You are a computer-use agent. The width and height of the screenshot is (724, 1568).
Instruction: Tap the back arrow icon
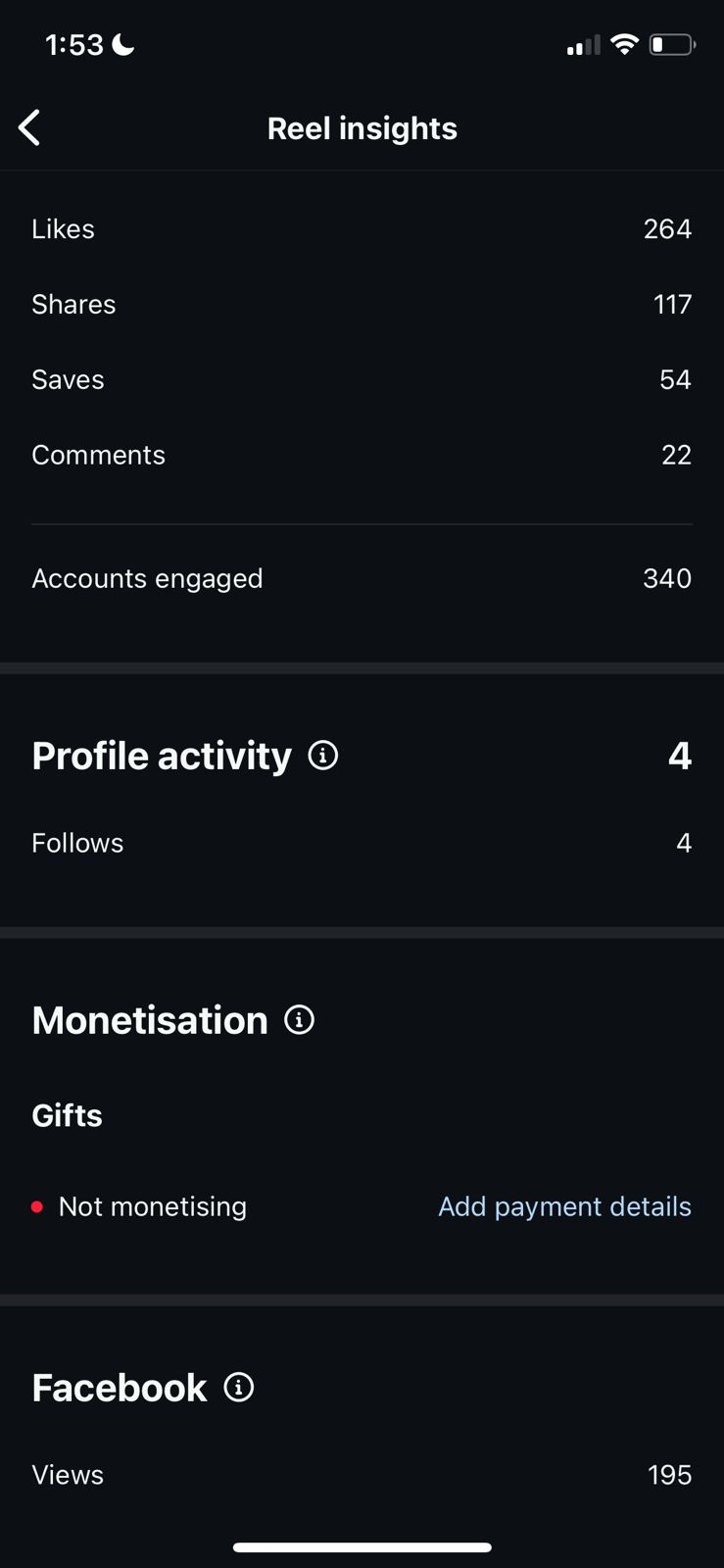(x=30, y=127)
